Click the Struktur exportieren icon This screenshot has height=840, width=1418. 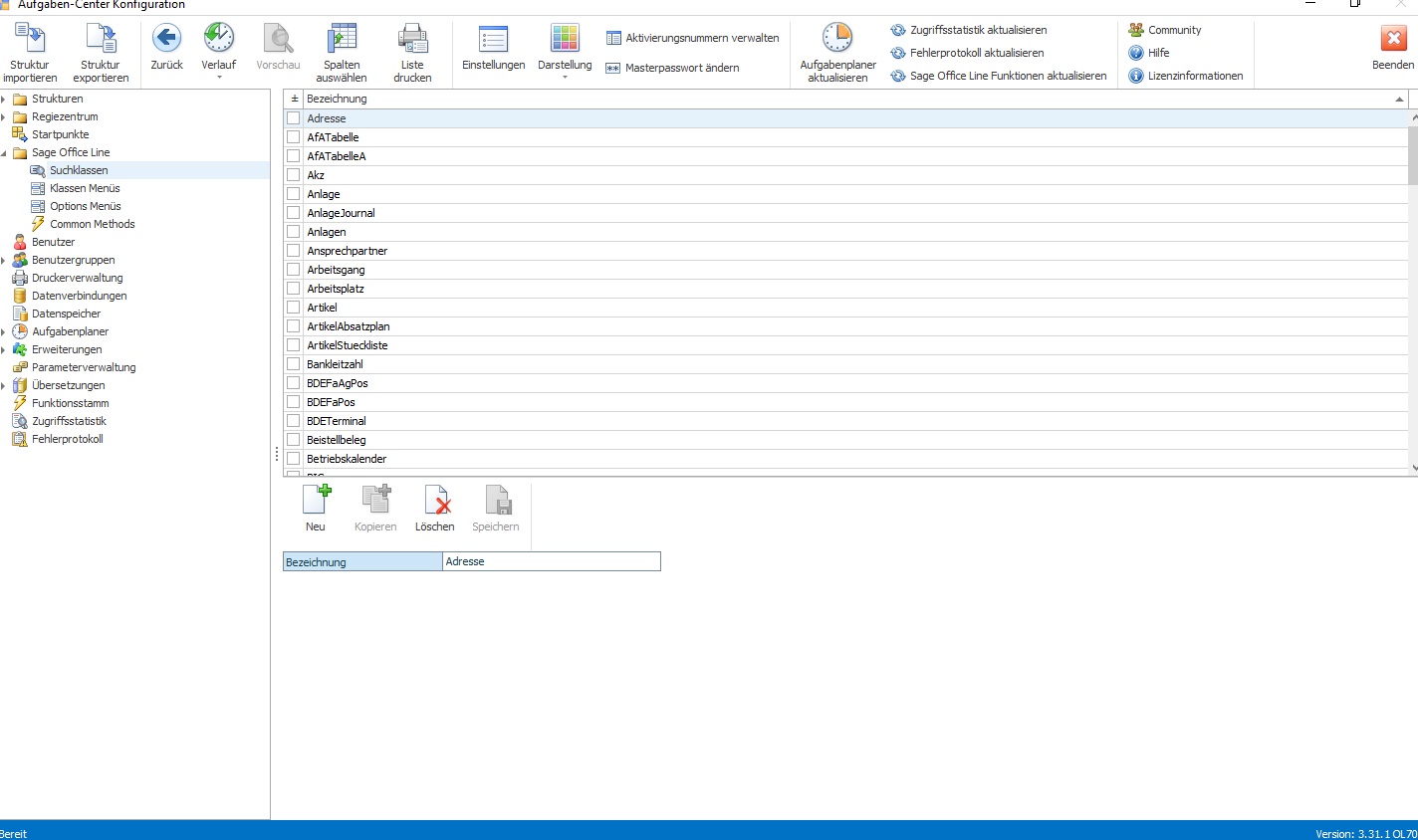(101, 38)
